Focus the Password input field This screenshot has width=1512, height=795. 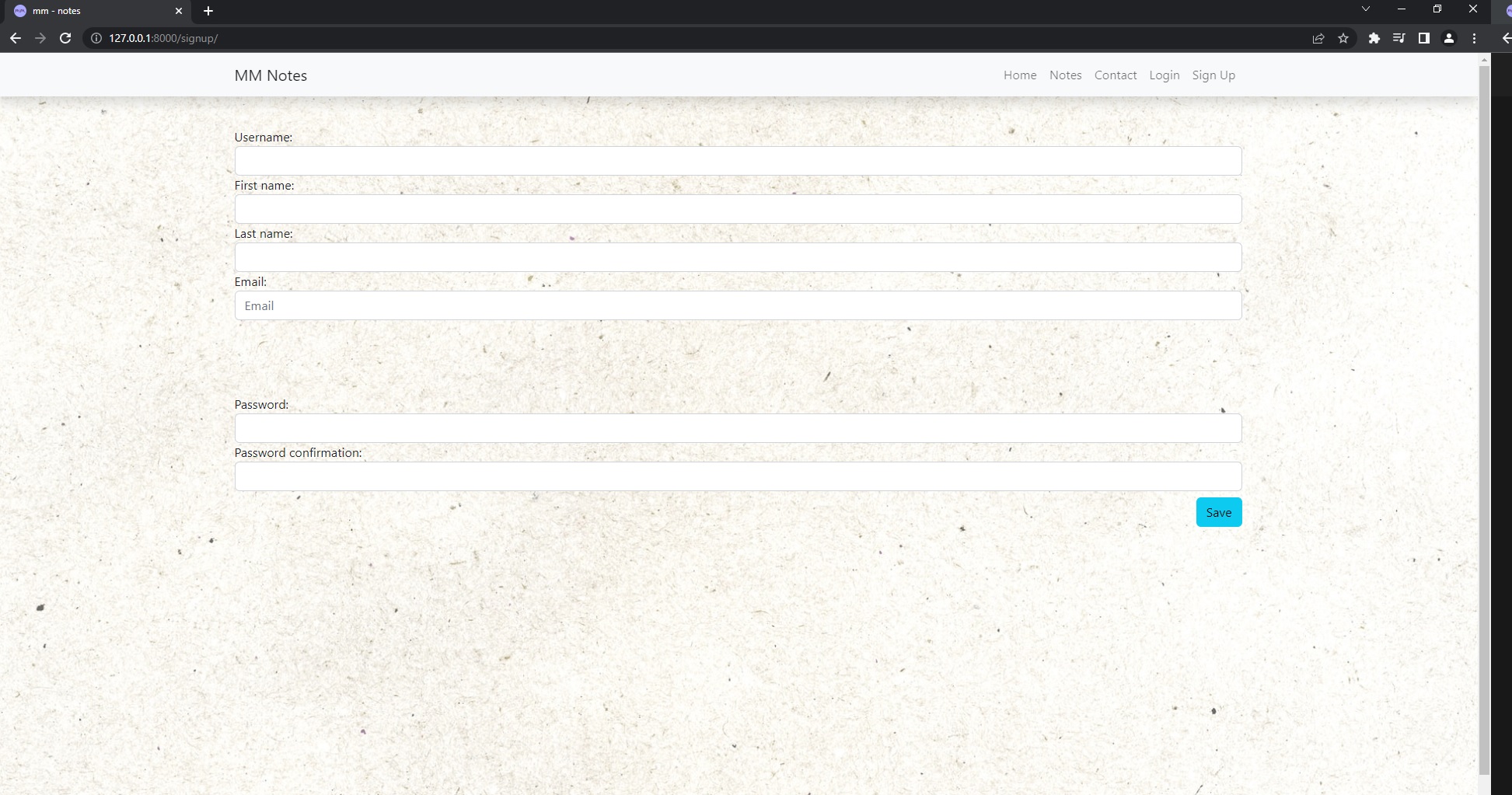point(738,428)
